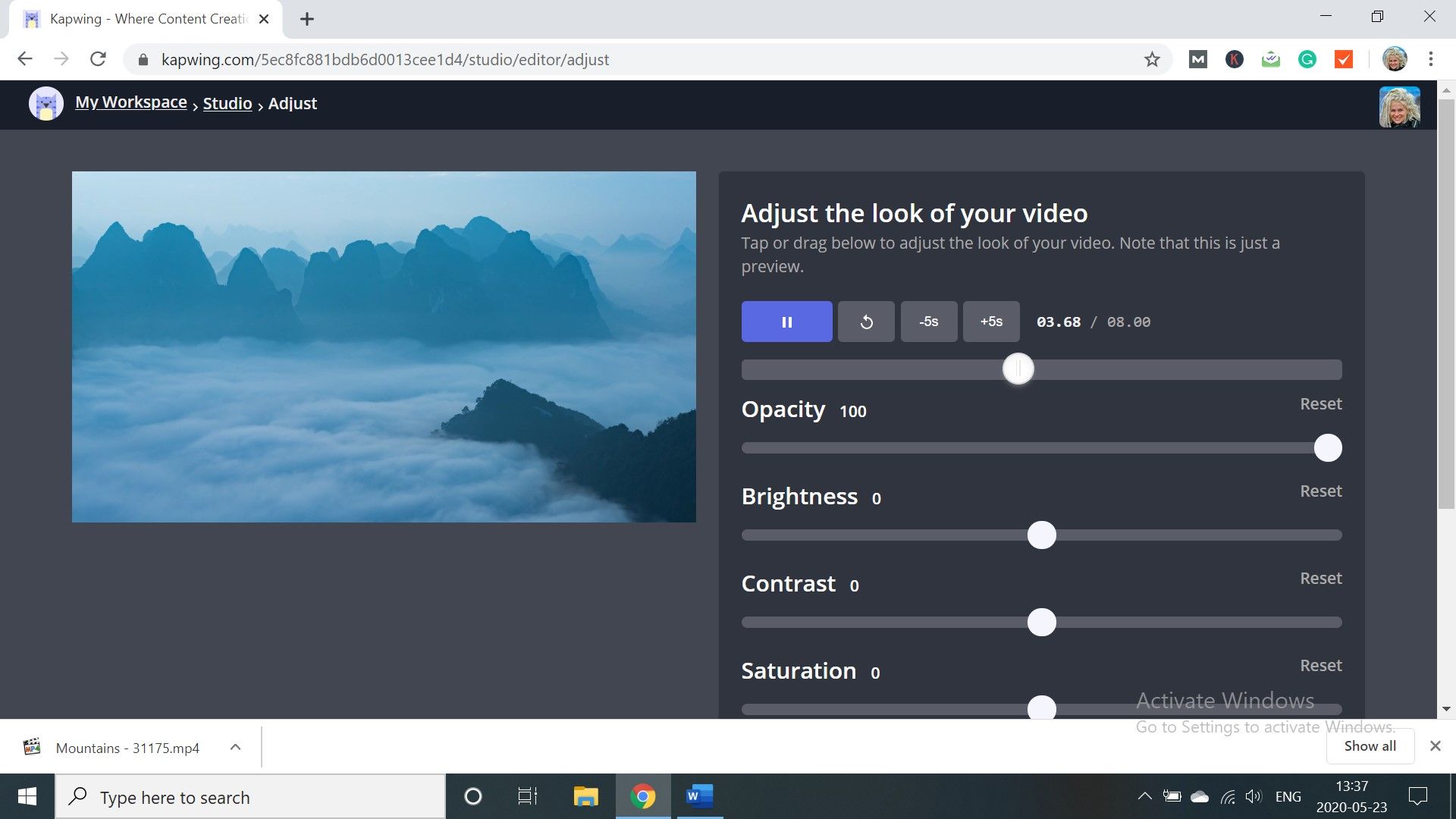Reload the page with the refresh icon
Image resolution: width=1456 pixels, height=819 pixels.
click(98, 59)
